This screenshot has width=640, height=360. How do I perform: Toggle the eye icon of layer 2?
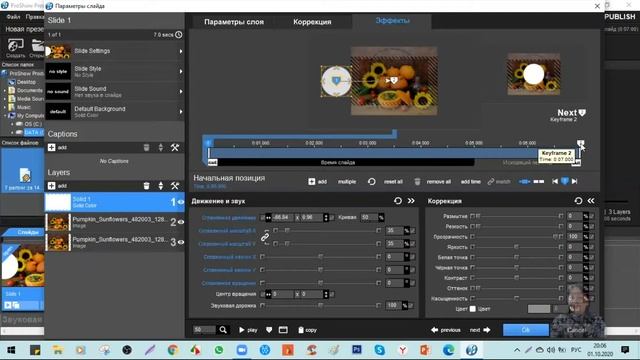(180, 222)
